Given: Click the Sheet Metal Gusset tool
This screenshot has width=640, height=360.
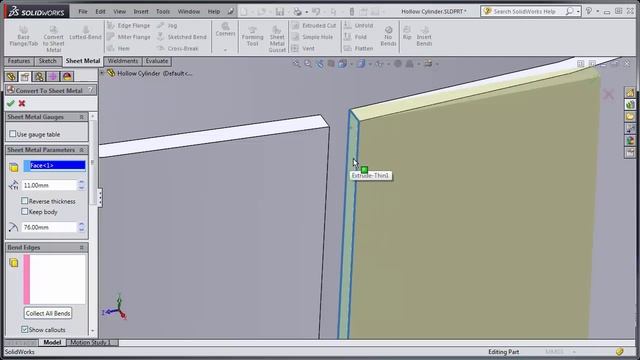Looking at the screenshot, I should [277, 38].
